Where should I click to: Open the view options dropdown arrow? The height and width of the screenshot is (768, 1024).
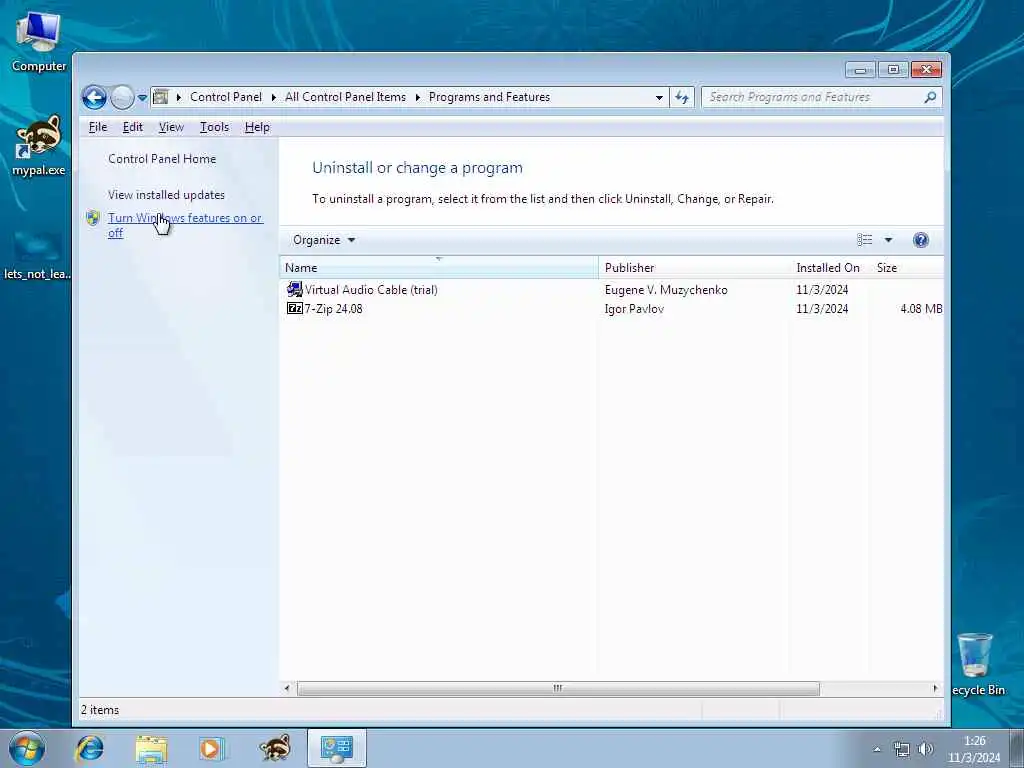pos(888,240)
